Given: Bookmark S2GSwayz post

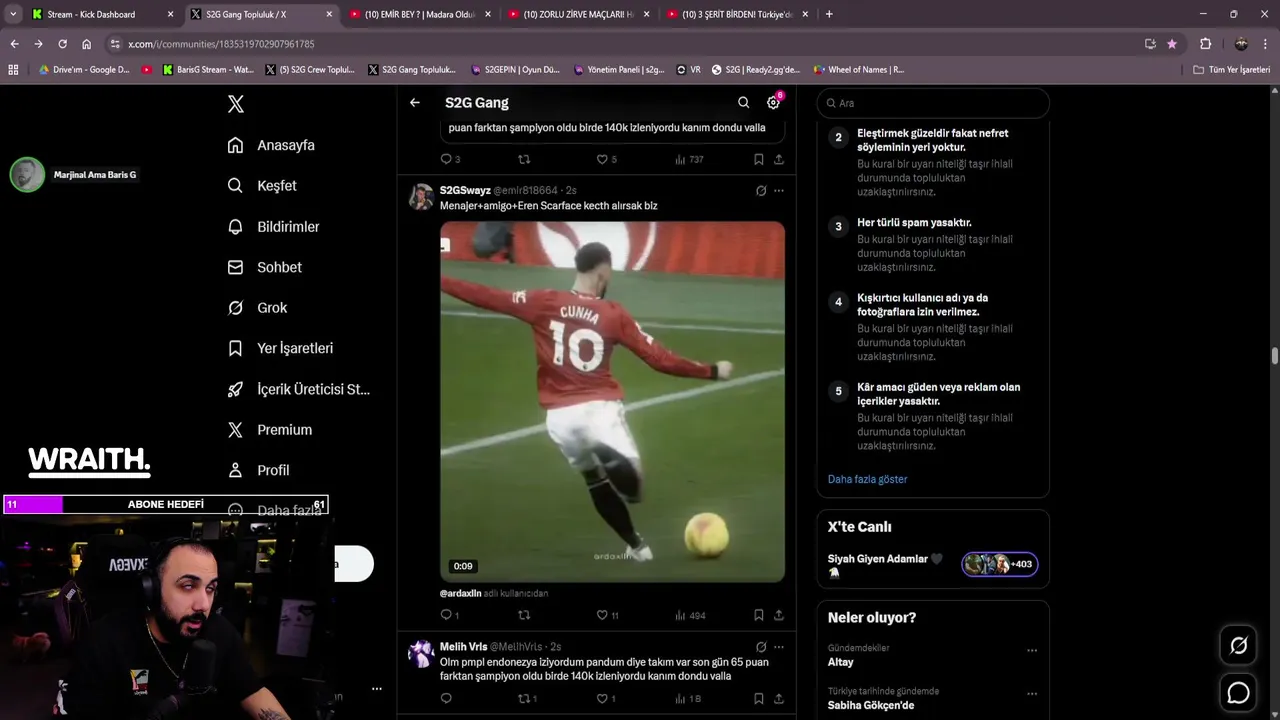Looking at the screenshot, I should tap(759, 615).
